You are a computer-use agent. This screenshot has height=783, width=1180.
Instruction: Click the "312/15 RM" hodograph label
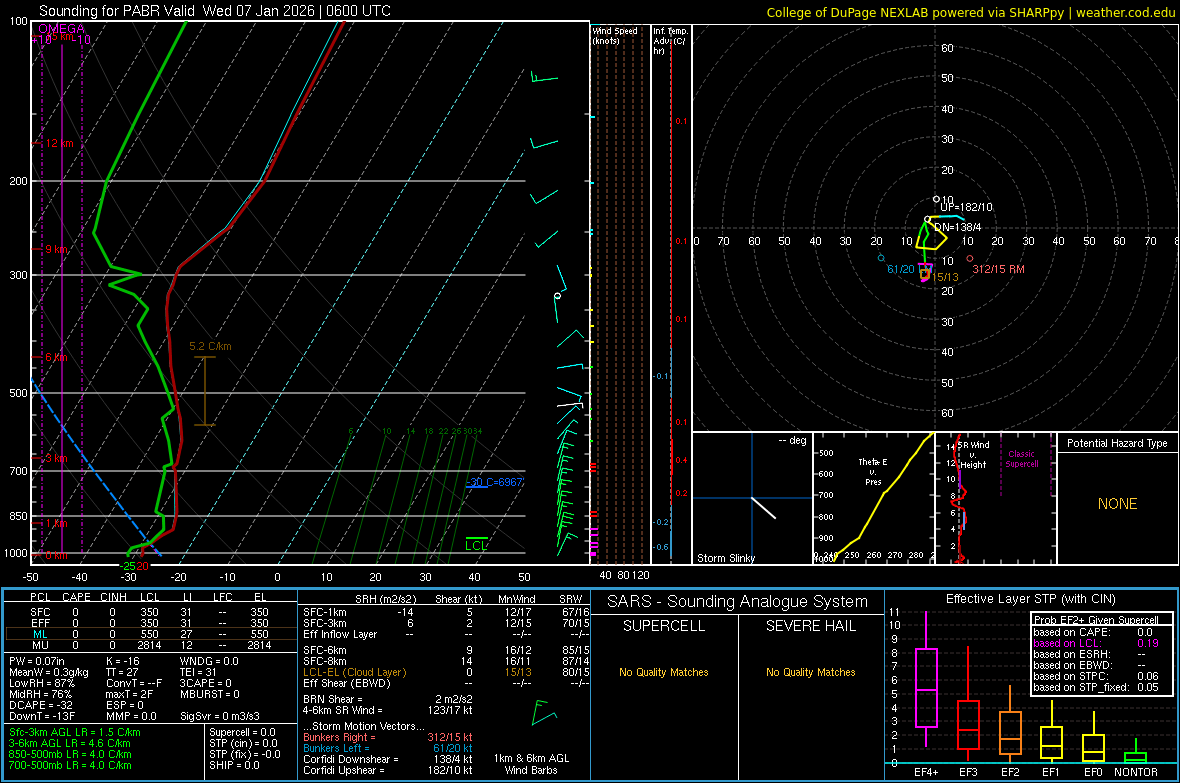pos(998,269)
